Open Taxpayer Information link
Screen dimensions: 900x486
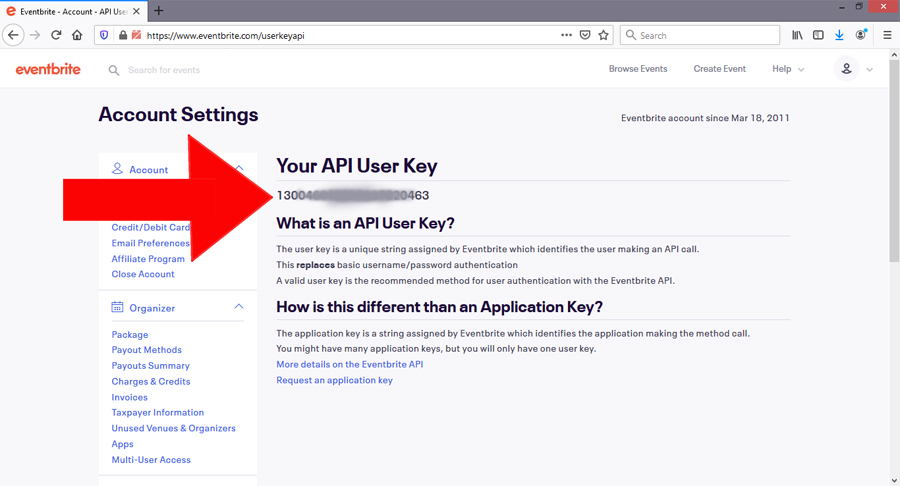click(x=158, y=413)
